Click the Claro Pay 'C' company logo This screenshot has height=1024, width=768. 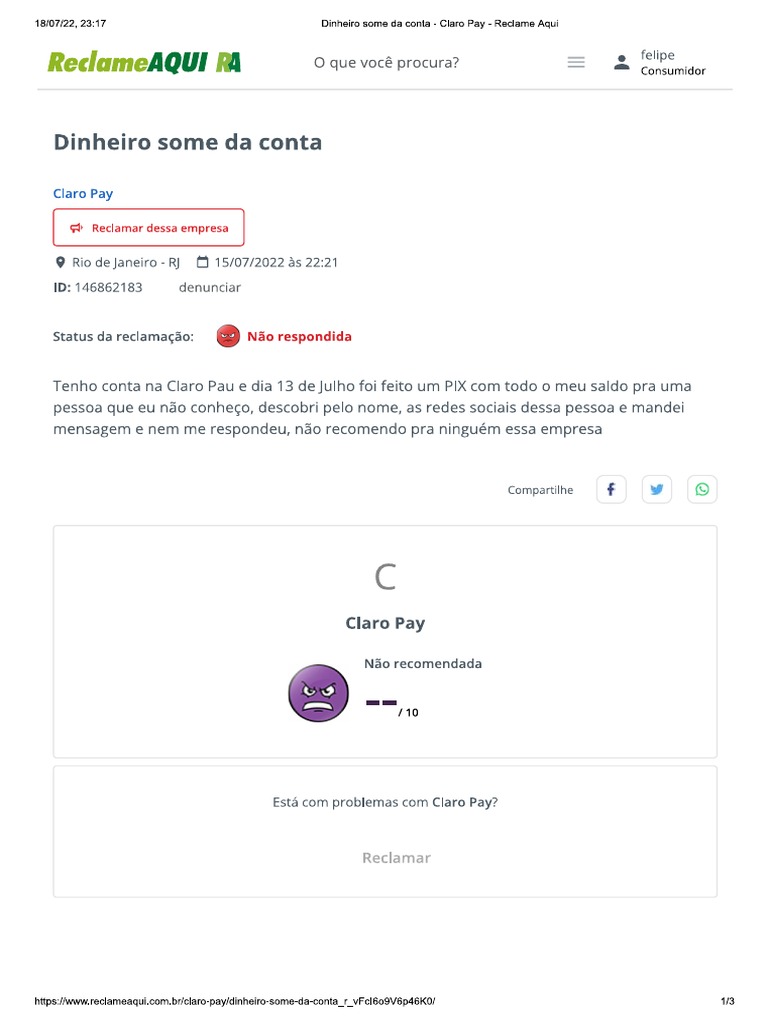pos(385,577)
